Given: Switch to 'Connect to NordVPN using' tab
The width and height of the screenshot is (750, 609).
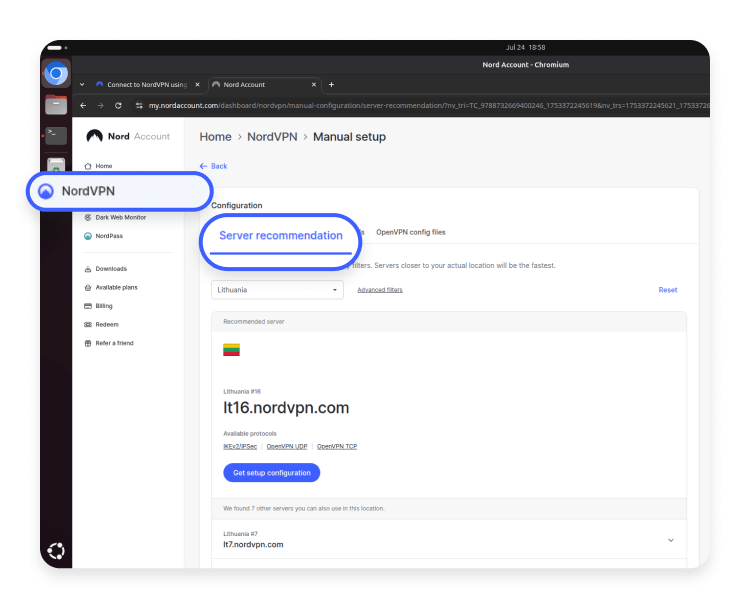Looking at the screenshot, I should pyautogui.click(x=147, y=85).
